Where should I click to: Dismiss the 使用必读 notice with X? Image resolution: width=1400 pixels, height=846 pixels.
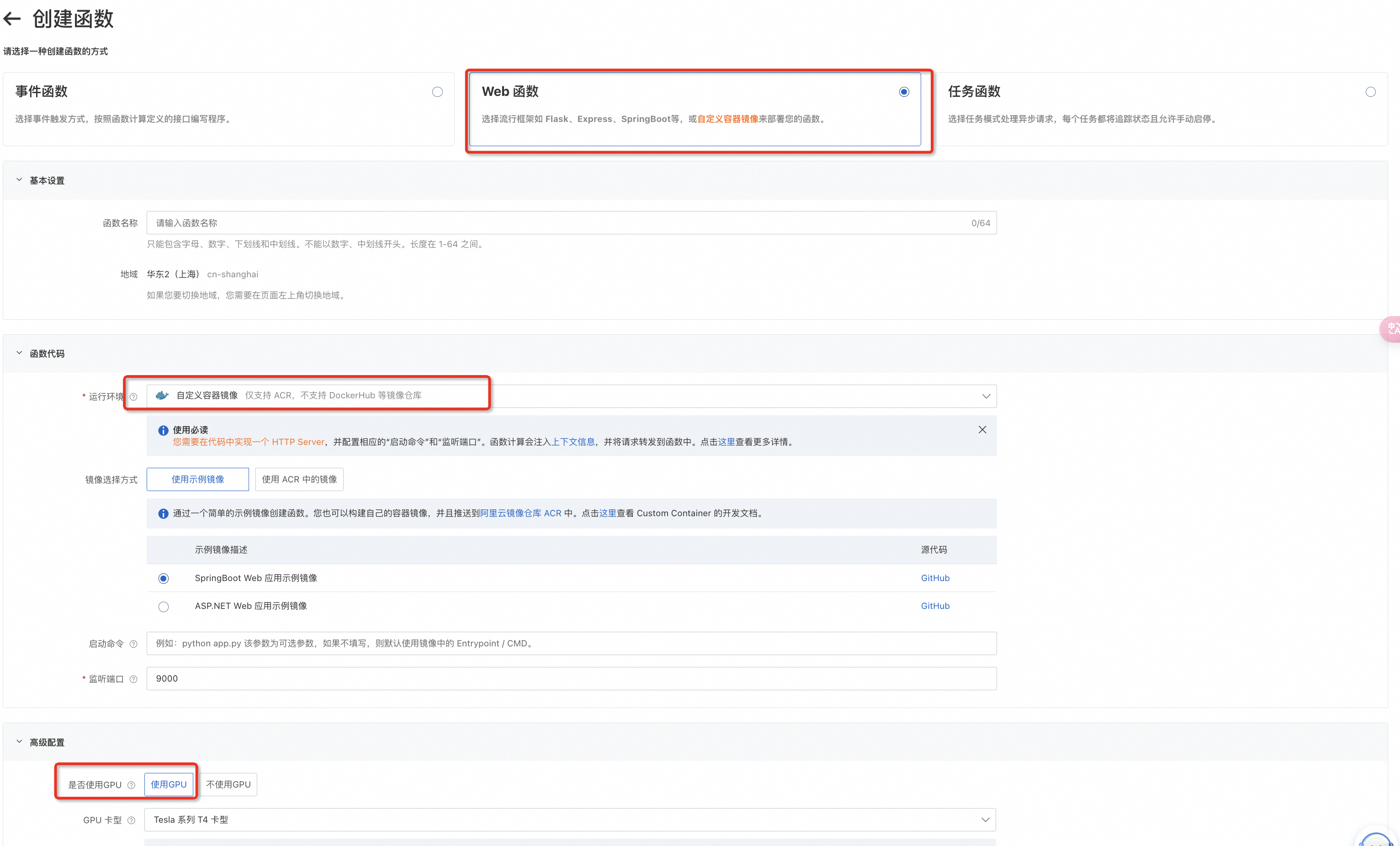(982, 429)
